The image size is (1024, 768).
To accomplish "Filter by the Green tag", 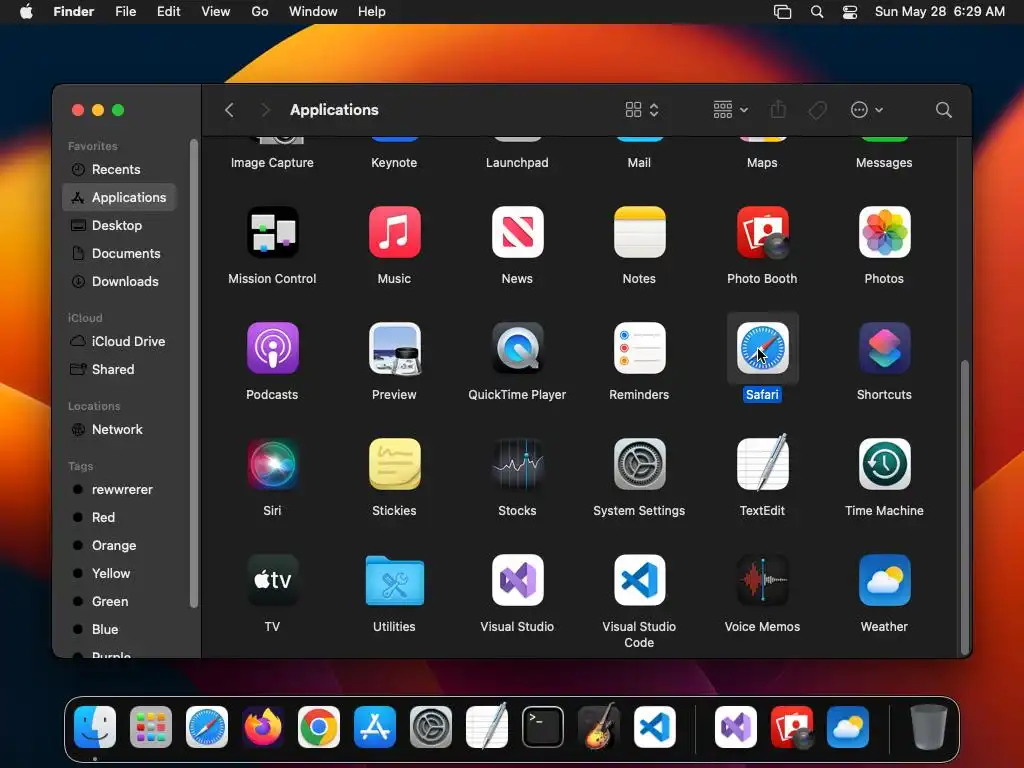I will pyautogui.click(x=119, y=601).
